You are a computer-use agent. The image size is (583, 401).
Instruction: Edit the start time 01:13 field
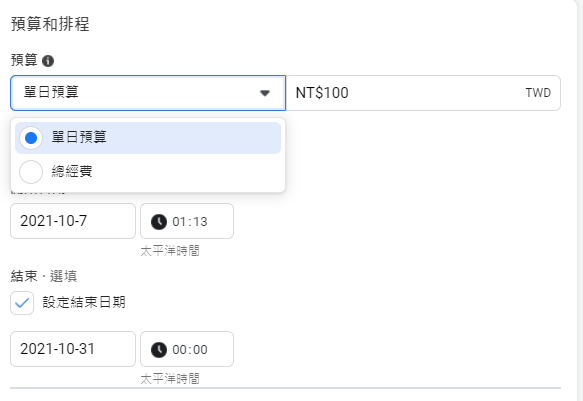(x=187, y=221)
